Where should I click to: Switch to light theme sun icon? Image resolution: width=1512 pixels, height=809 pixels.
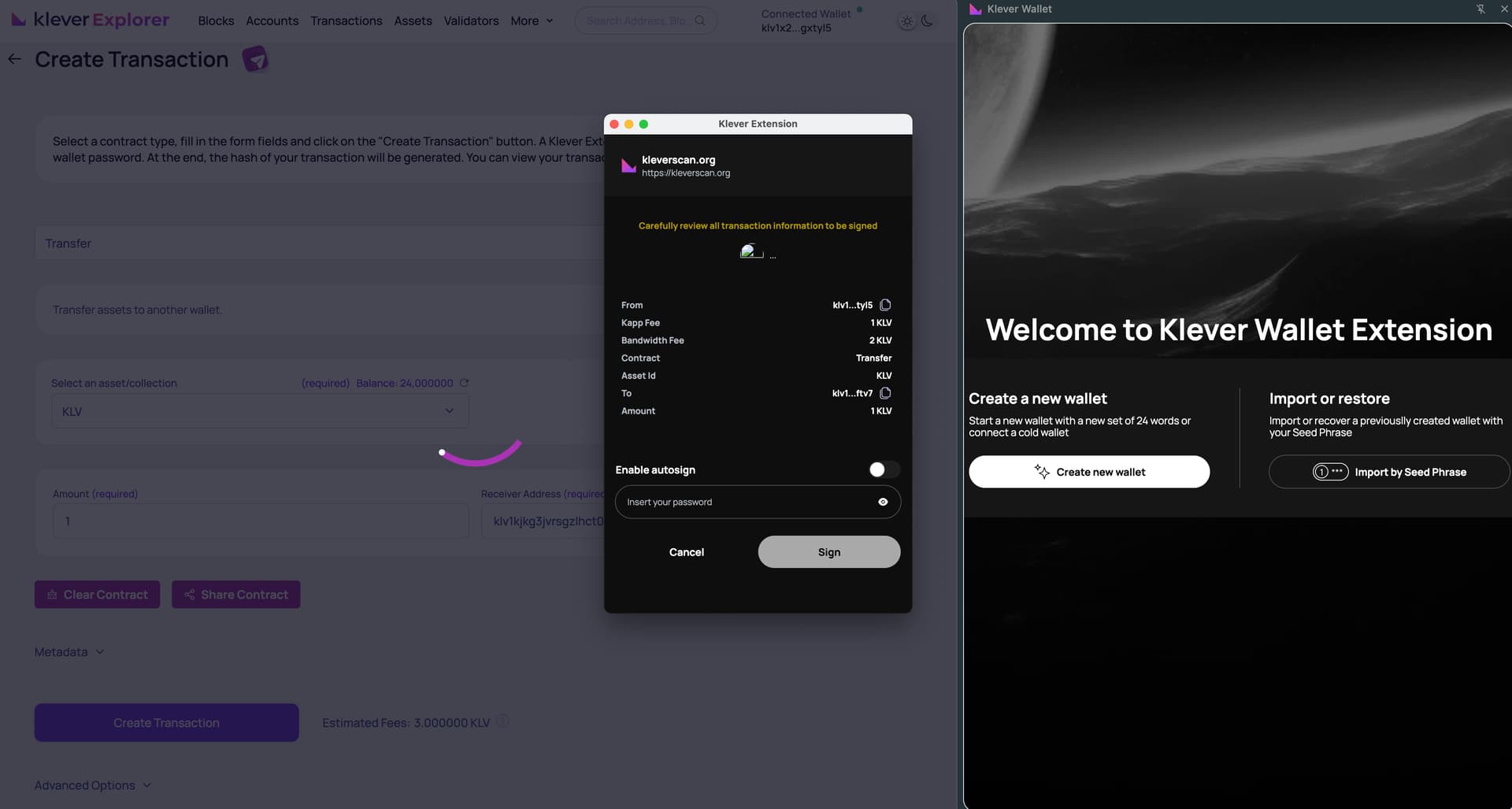907,21
